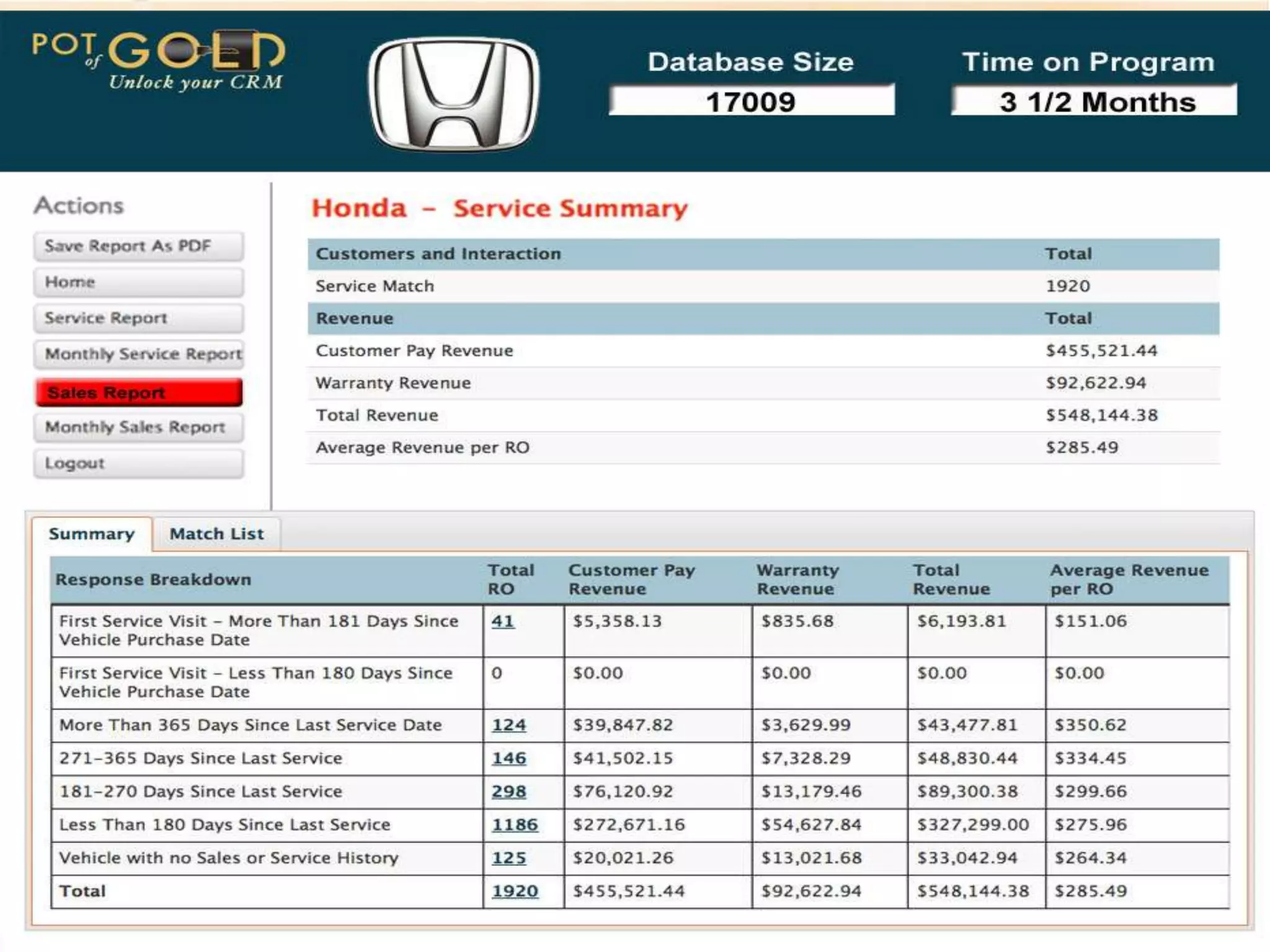
Task: Select the red Sales Report button
Action: (138, 393)
